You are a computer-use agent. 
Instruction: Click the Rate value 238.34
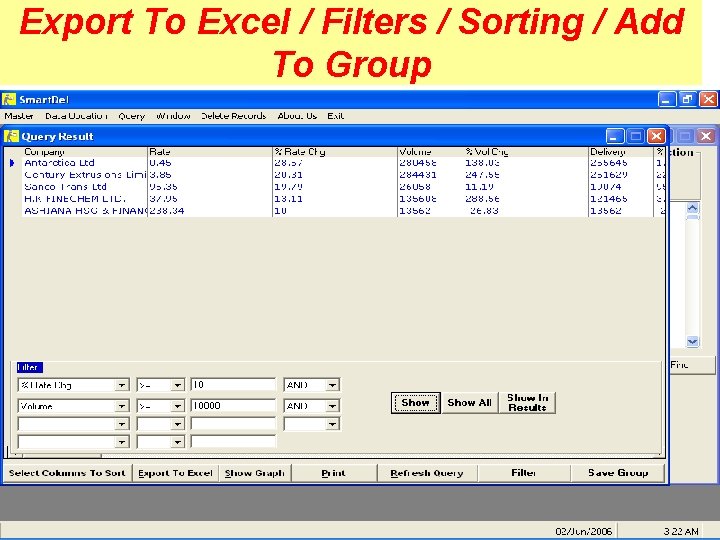(167, 211)
